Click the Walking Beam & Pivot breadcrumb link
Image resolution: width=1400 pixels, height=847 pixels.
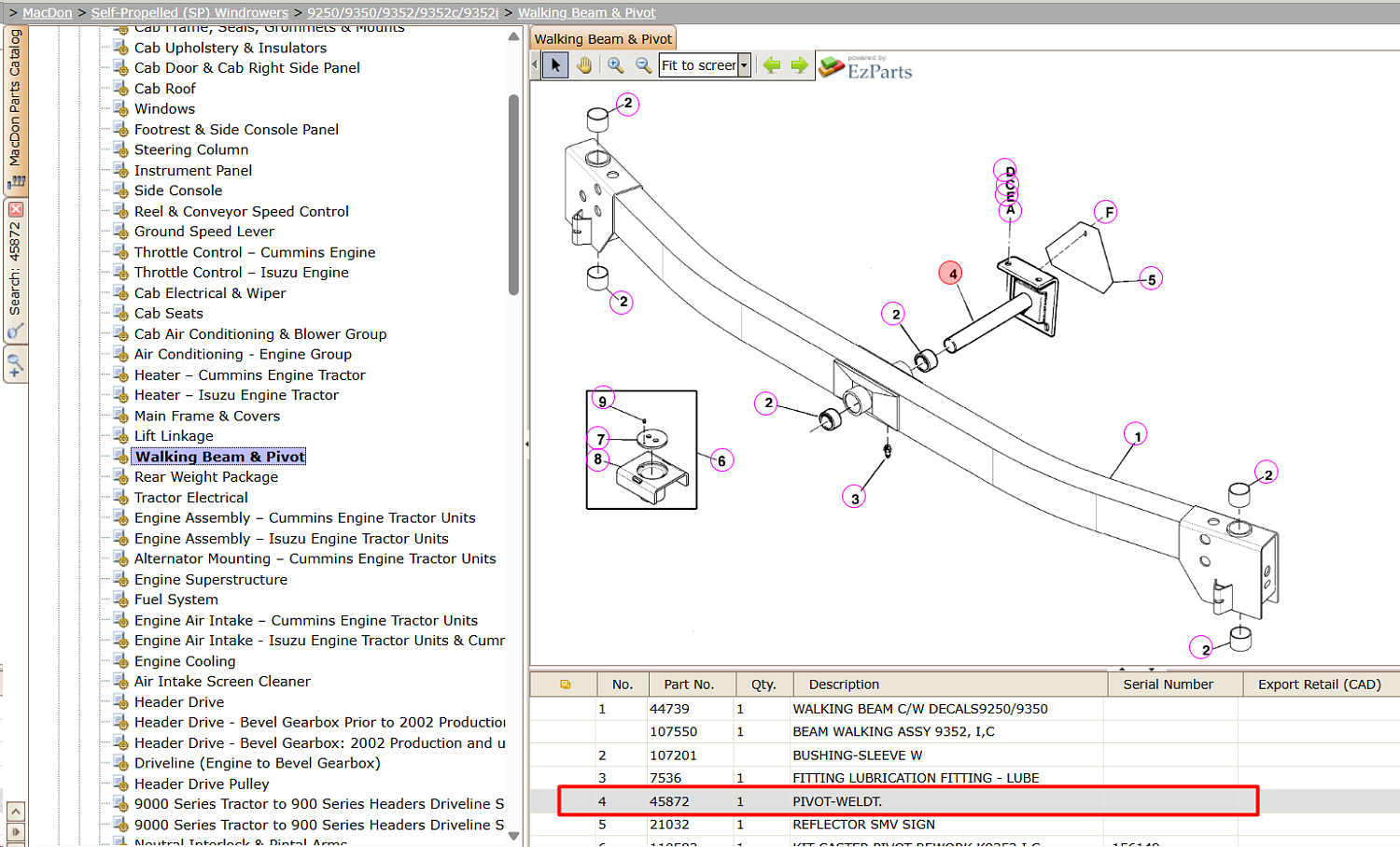pyautogui.click(x=587, y=13)
